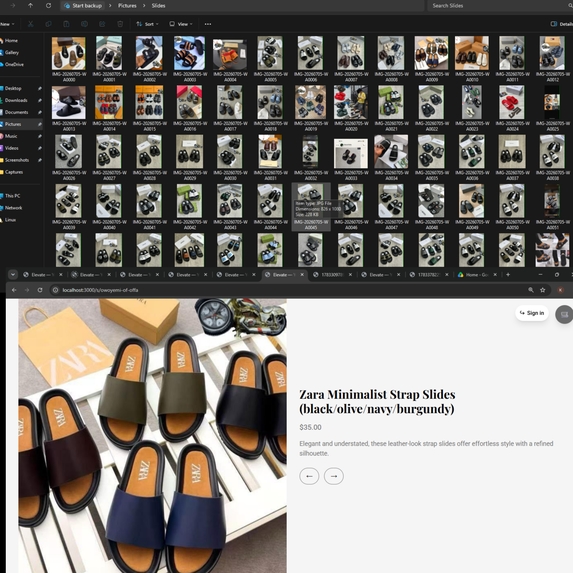
Task: View site information icon in address bar
Action: pyautogui.click(x=55, y=290)
